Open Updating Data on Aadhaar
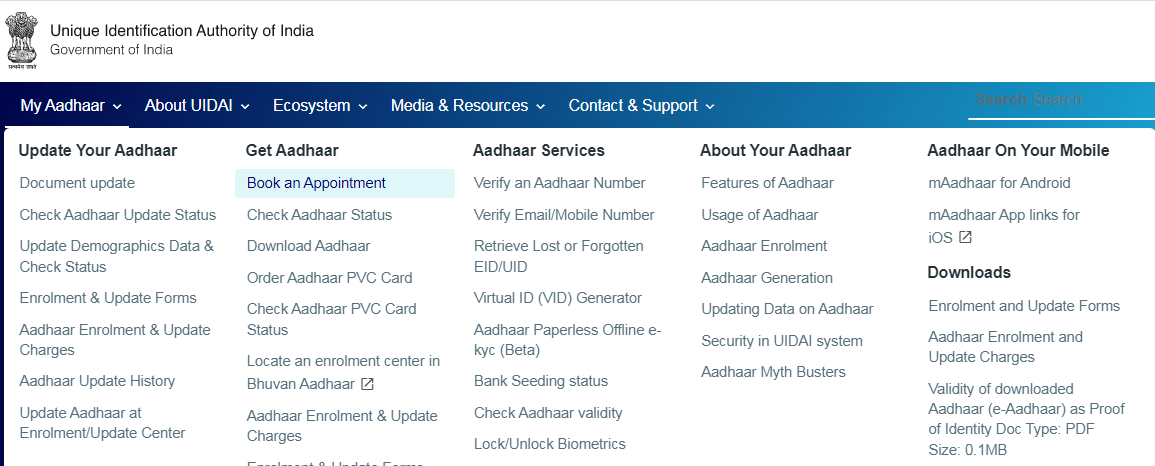This screenshot has width=1155, height=466. (787, 308)
